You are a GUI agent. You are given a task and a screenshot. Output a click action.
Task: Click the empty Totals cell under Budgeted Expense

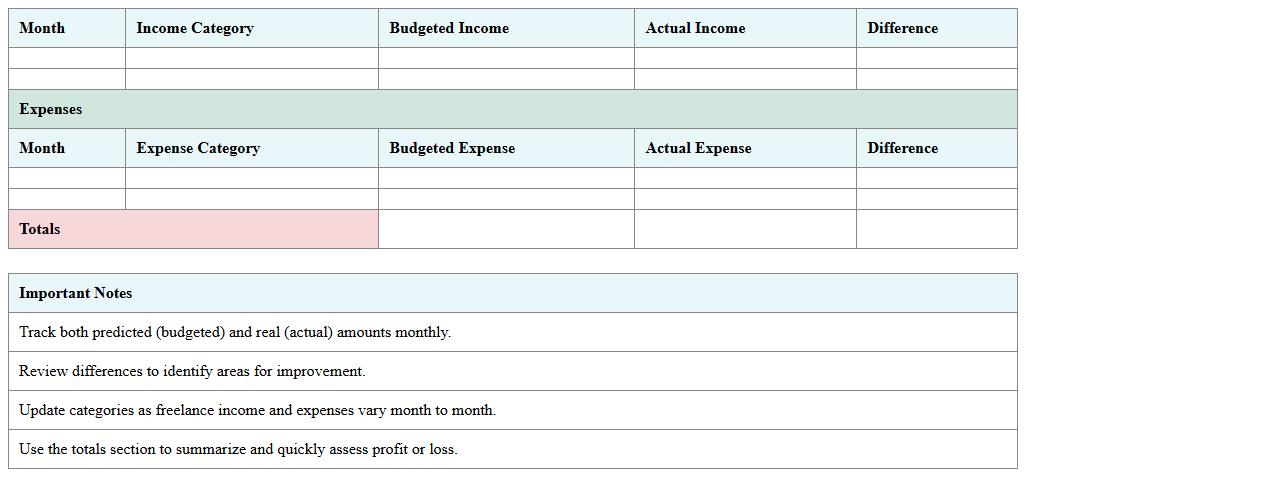pyautogui.click(x=506, y=229)
